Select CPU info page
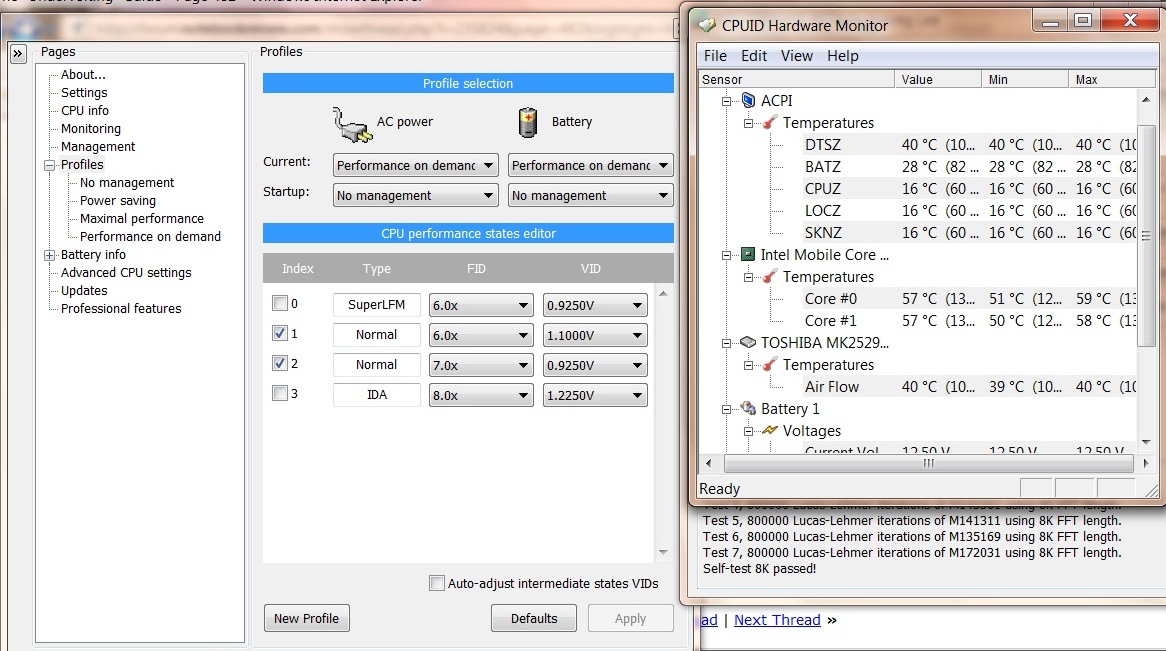The image size is (1166, 651). (85, 110)
